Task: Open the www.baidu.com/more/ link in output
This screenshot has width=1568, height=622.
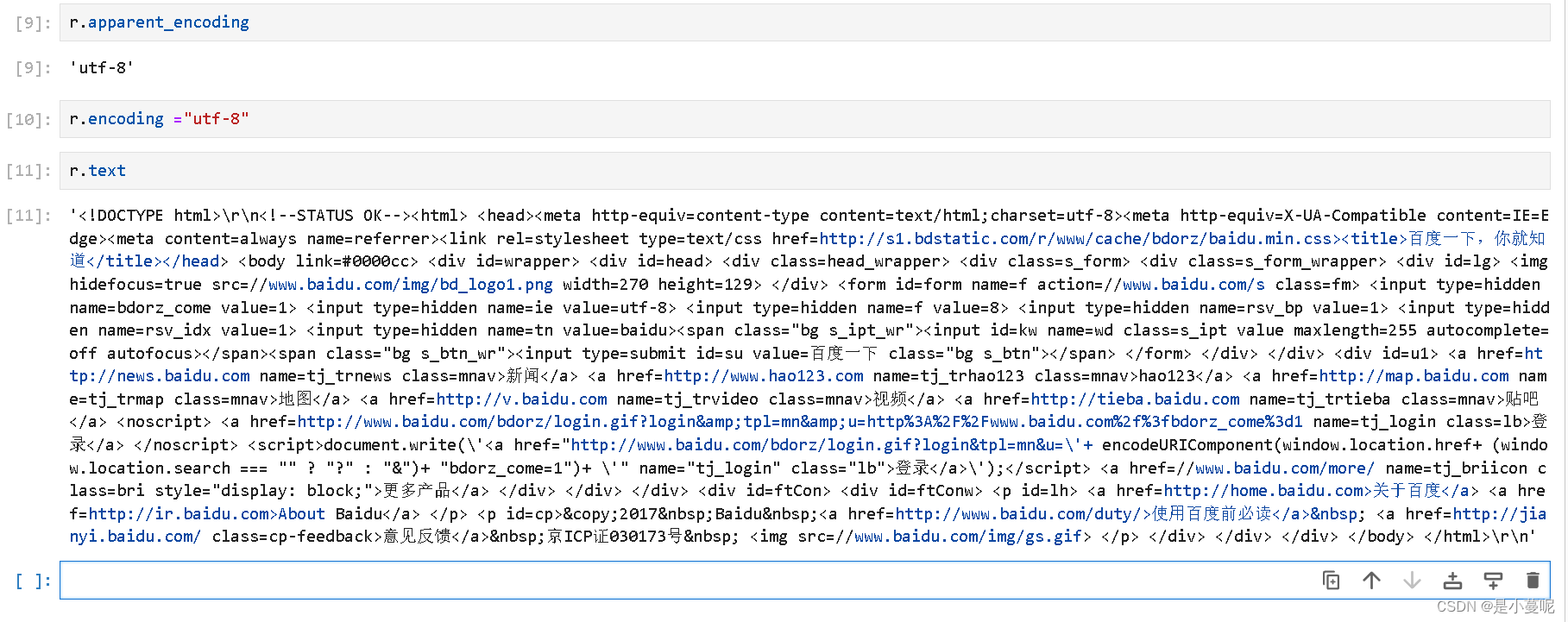Action: (x=1285, y=468)
